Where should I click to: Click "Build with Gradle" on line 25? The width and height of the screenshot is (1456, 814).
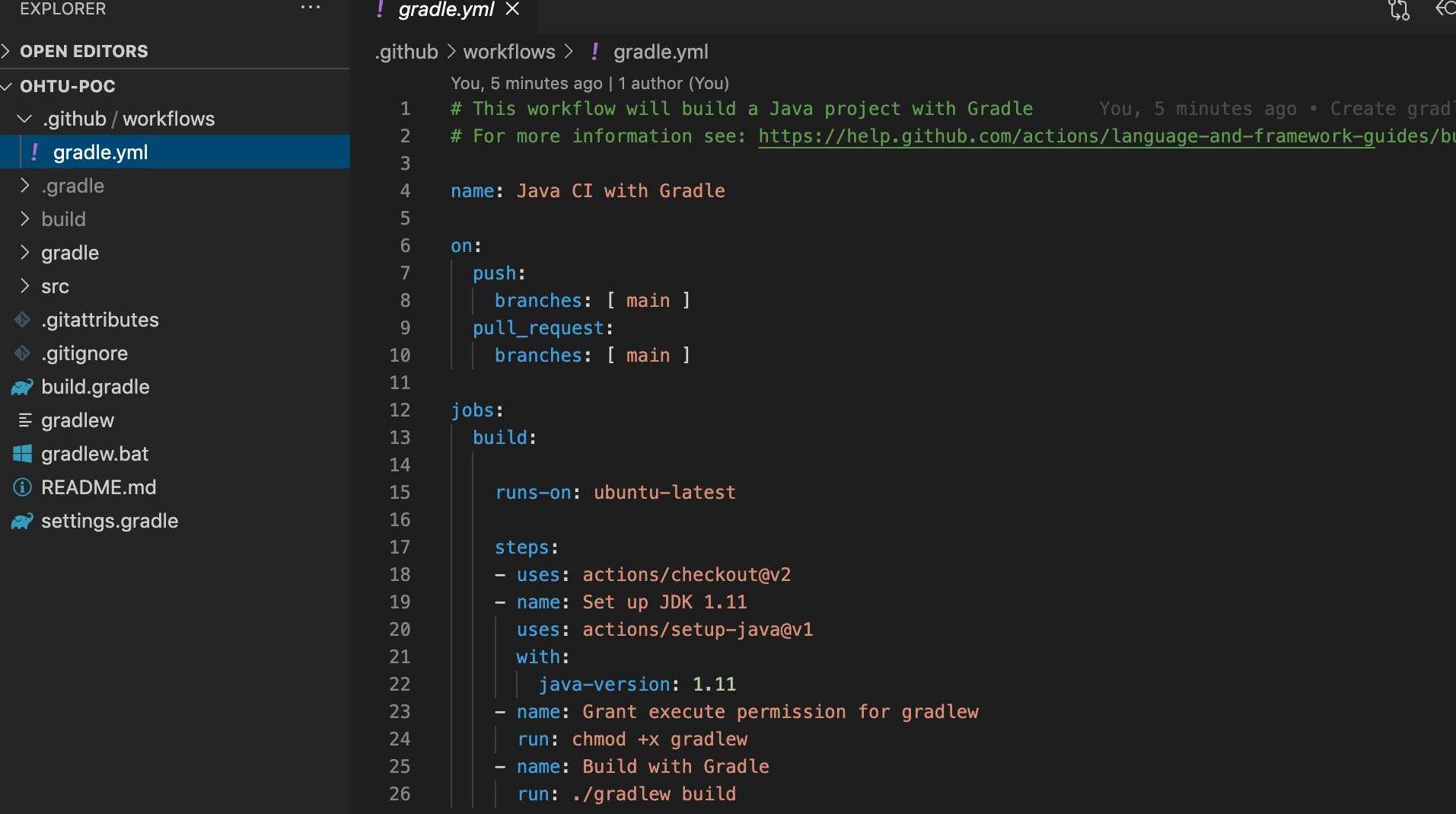click(676, 767)
